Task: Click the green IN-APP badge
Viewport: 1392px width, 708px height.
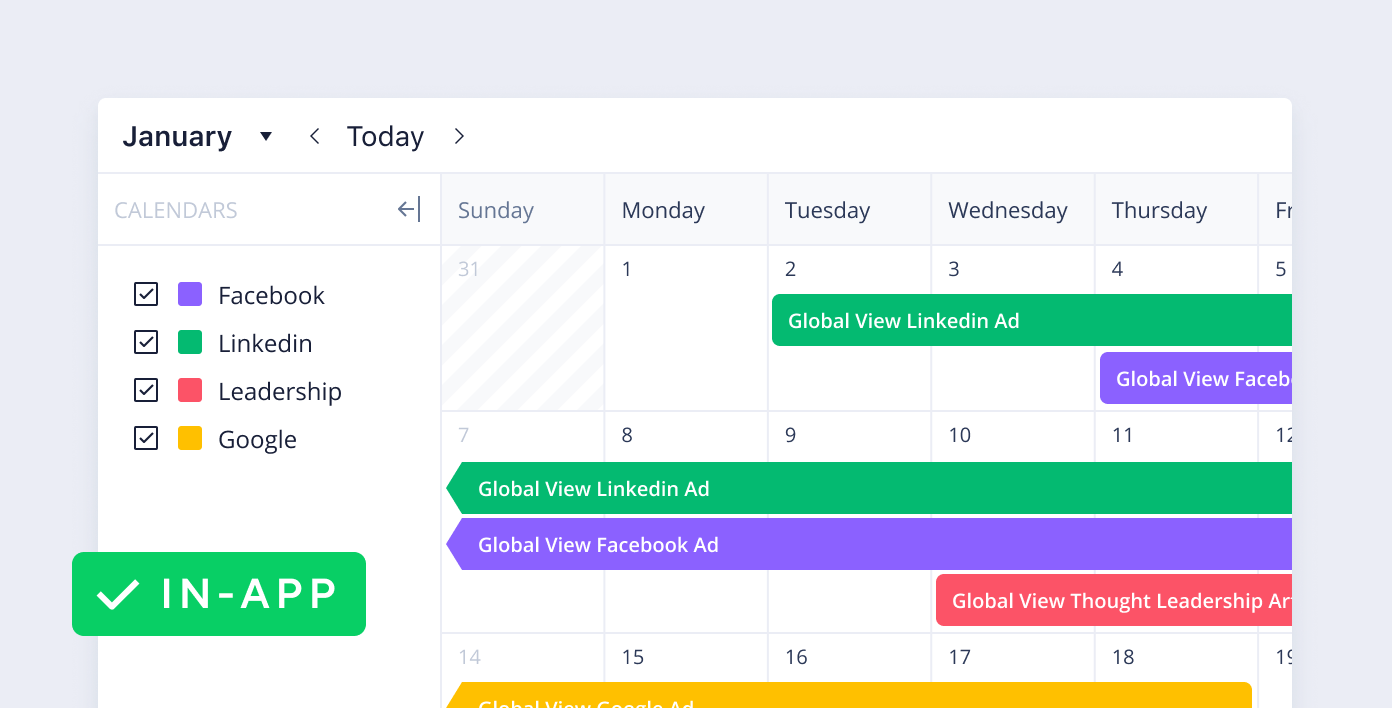Action: (x=219, y=594)
